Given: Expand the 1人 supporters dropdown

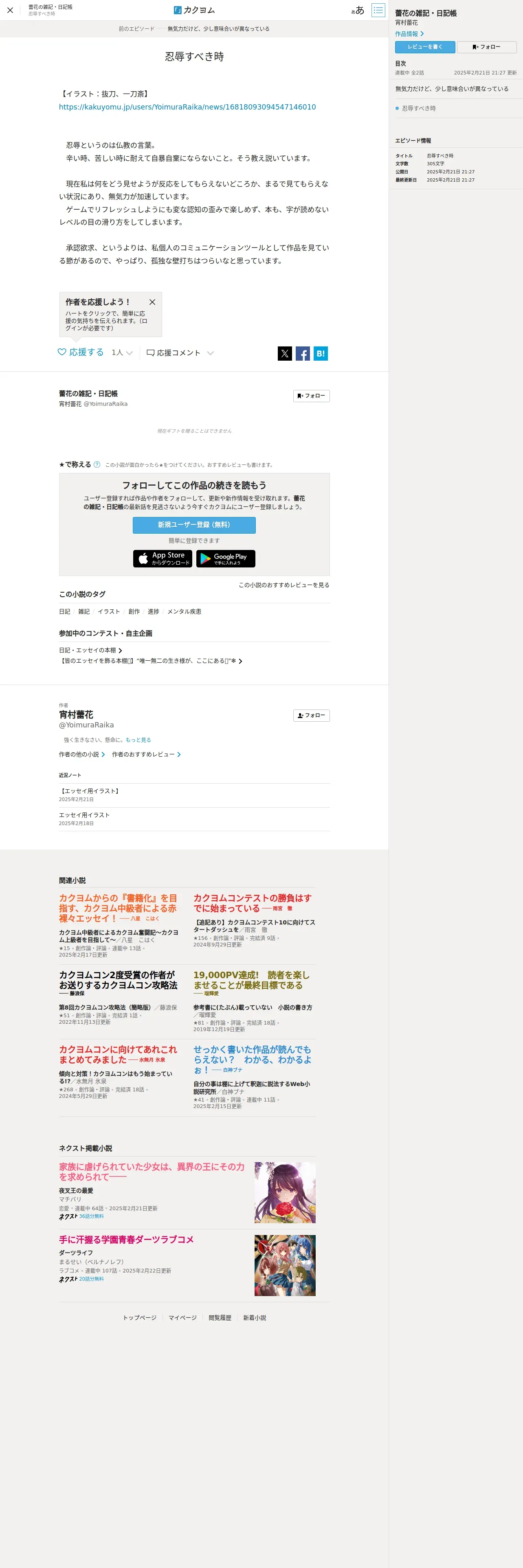Looking at the screenshot, I should click(122, 353).
